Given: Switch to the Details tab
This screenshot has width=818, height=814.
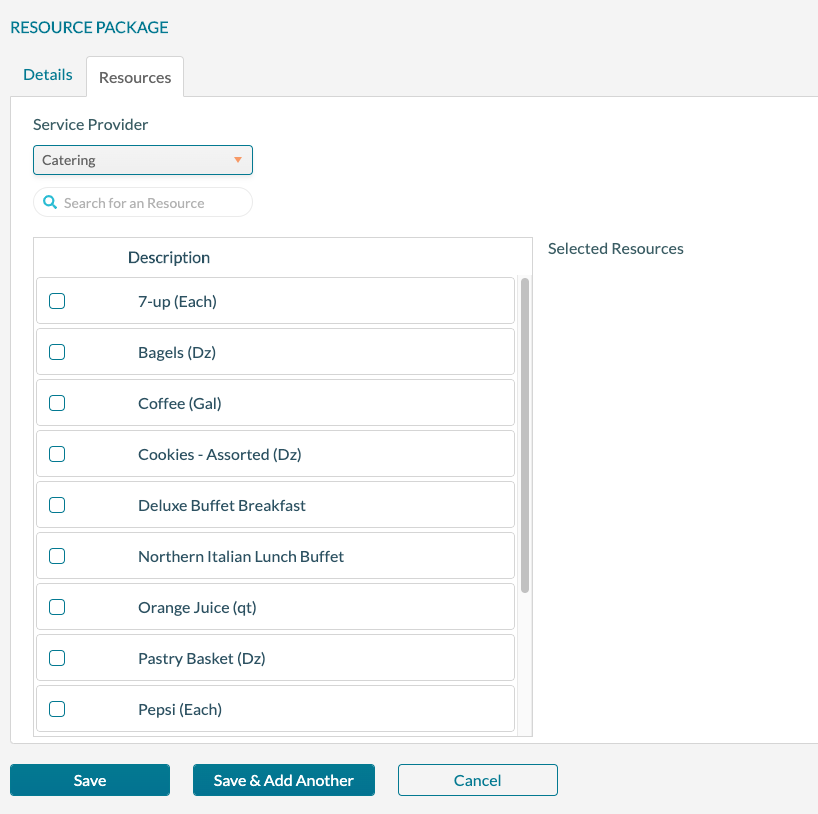Looking at the screenshot, I should [x=47, y=74].
